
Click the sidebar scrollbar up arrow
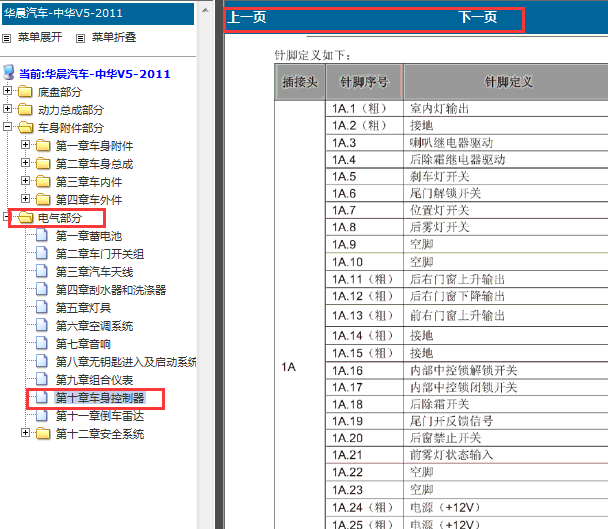(x=206, y=10)
